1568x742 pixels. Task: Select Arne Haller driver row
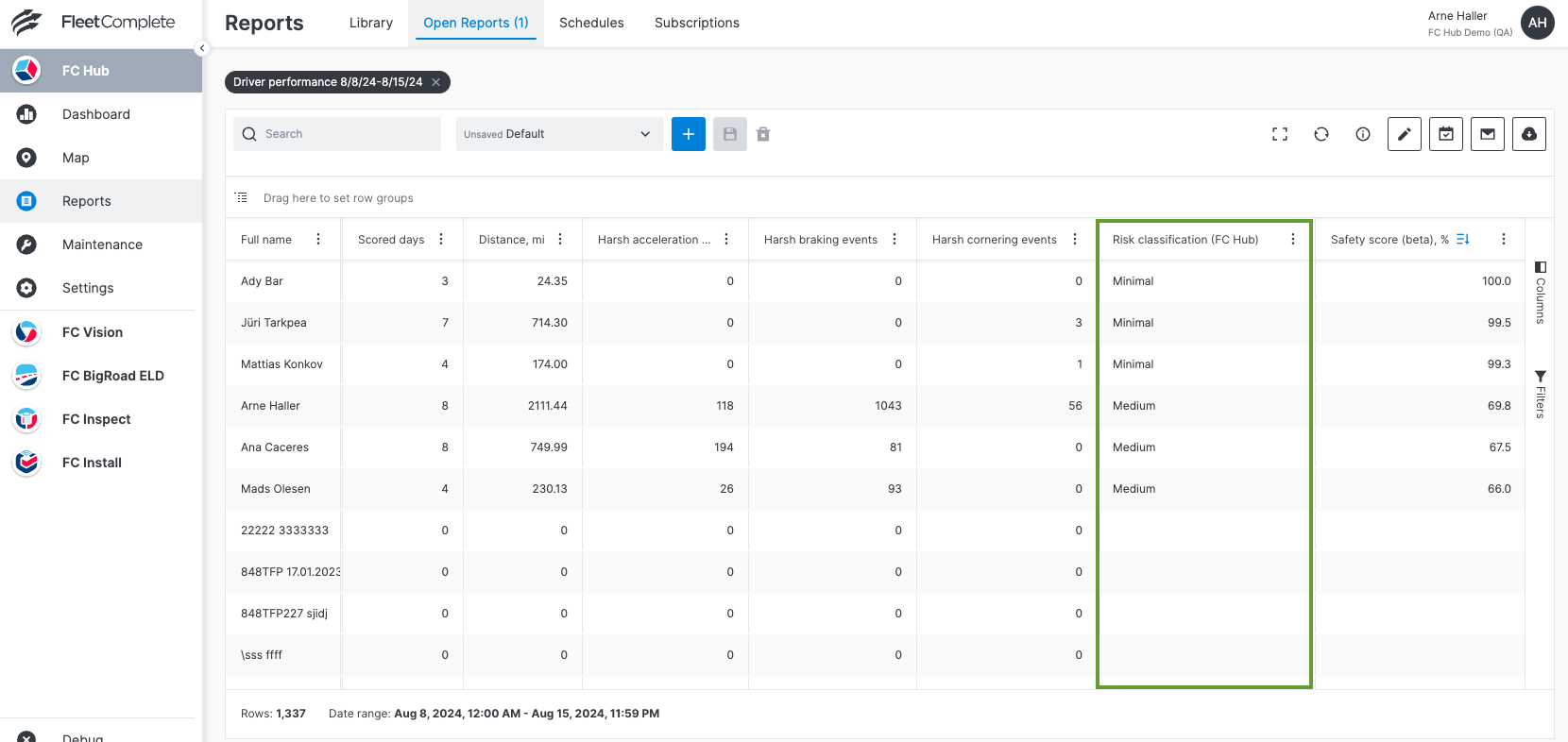coord(875,406)
